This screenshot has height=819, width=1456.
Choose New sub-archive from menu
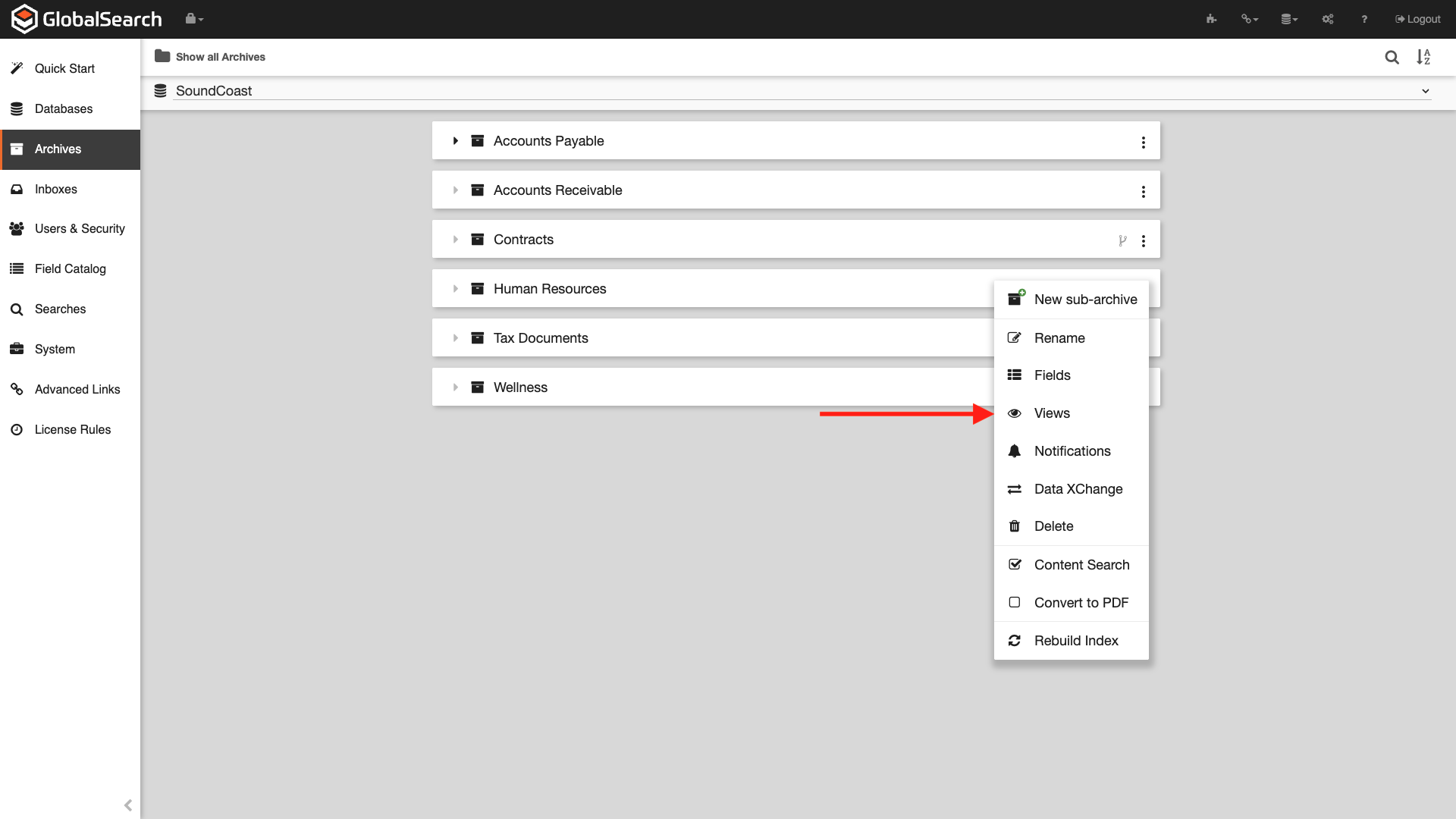tap(1071, 300)
